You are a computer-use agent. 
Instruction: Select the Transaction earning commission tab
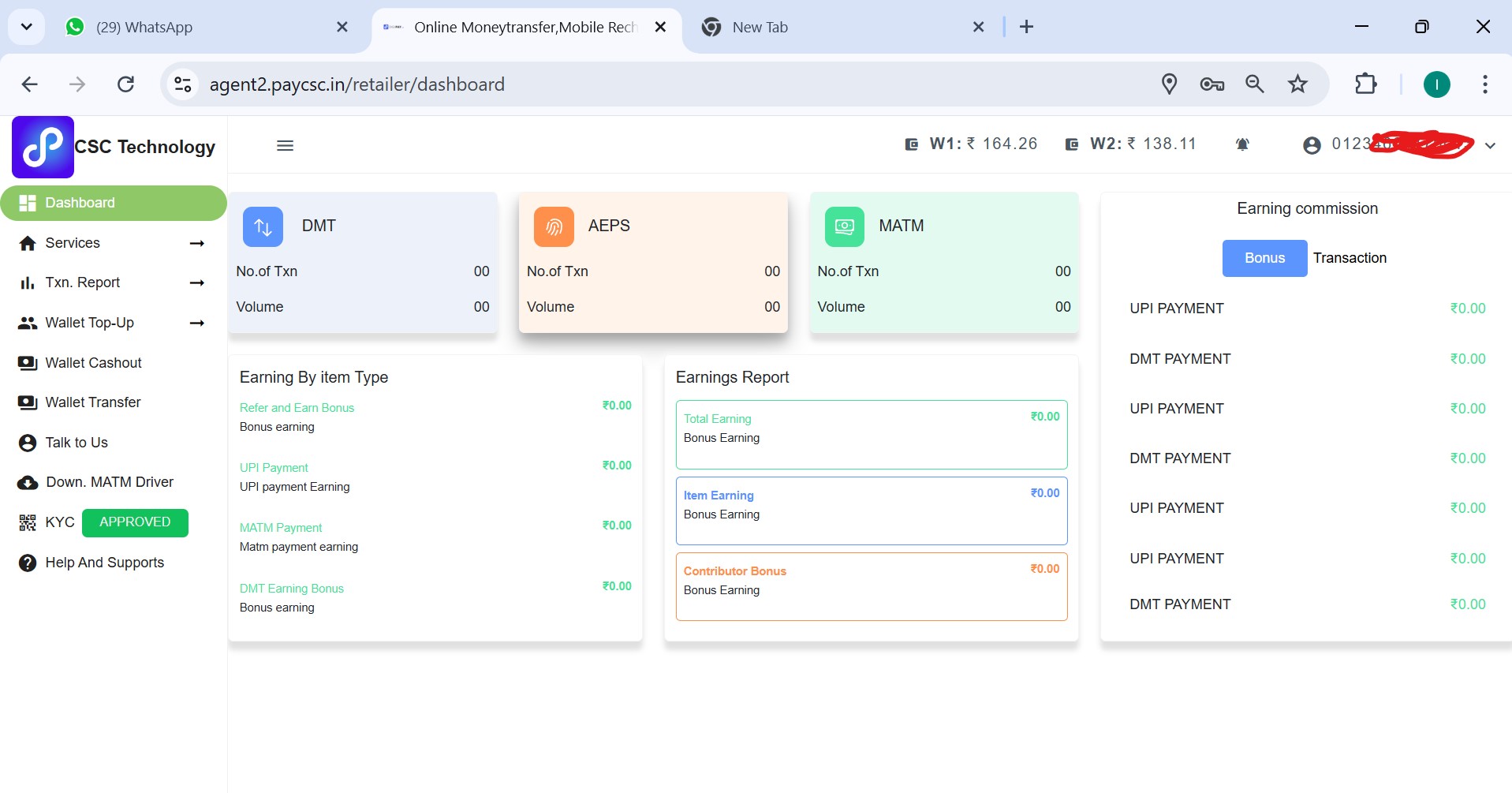click(x=1350, y=258)
